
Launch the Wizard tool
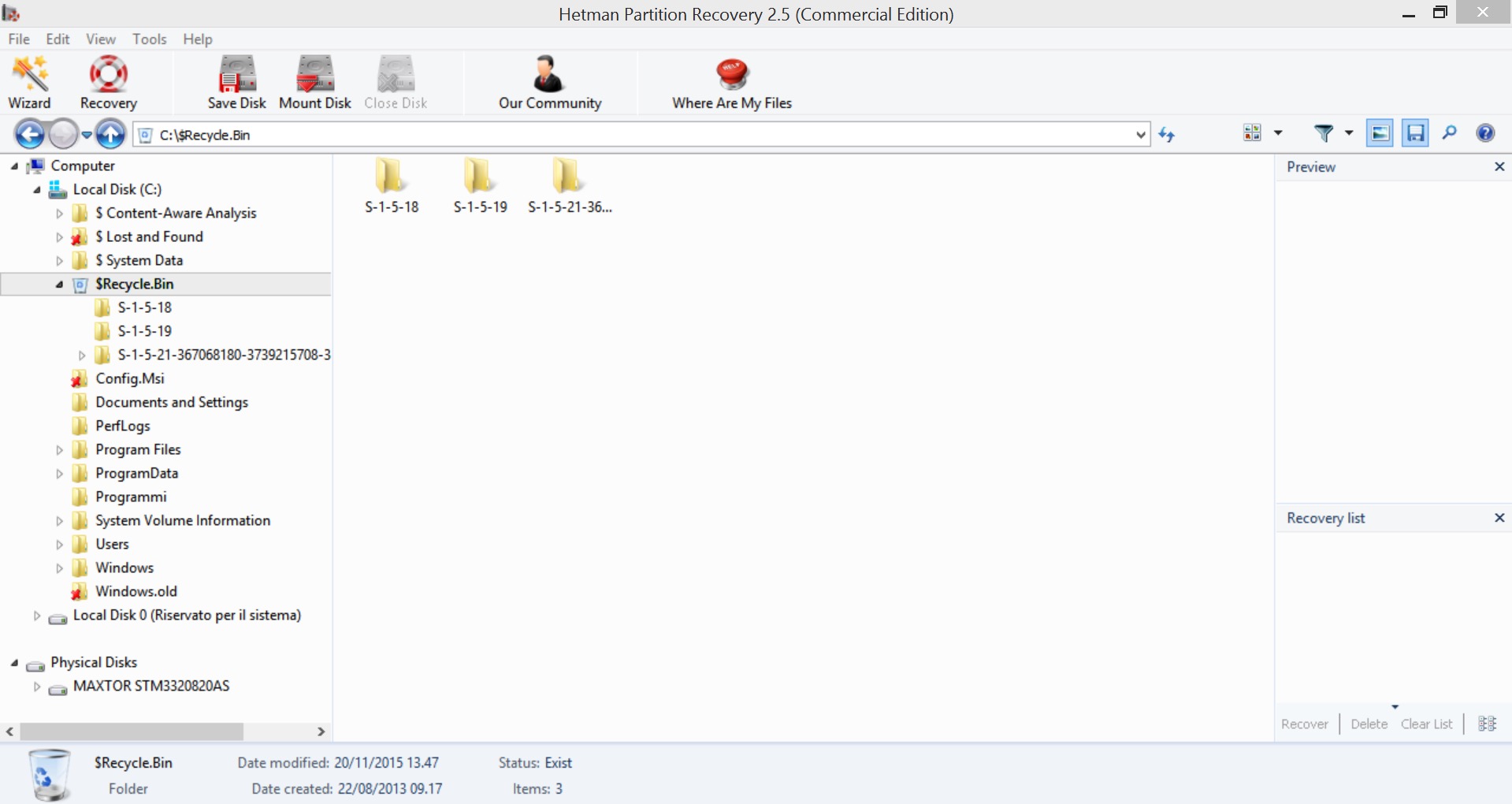click(30, 82)
